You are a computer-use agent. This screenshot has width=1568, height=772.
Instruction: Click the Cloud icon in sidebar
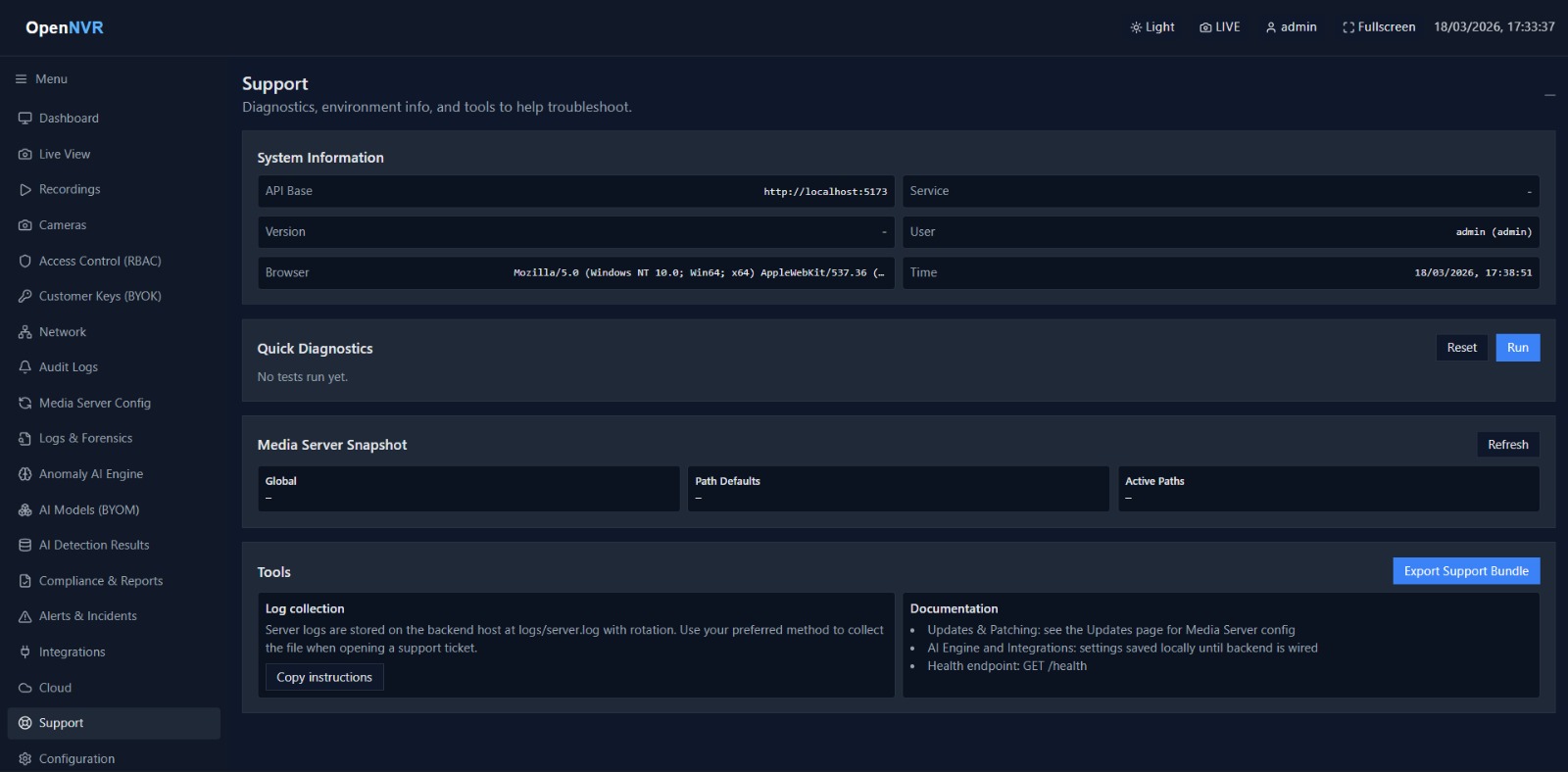pyautogui.click(x=25, y=688)
